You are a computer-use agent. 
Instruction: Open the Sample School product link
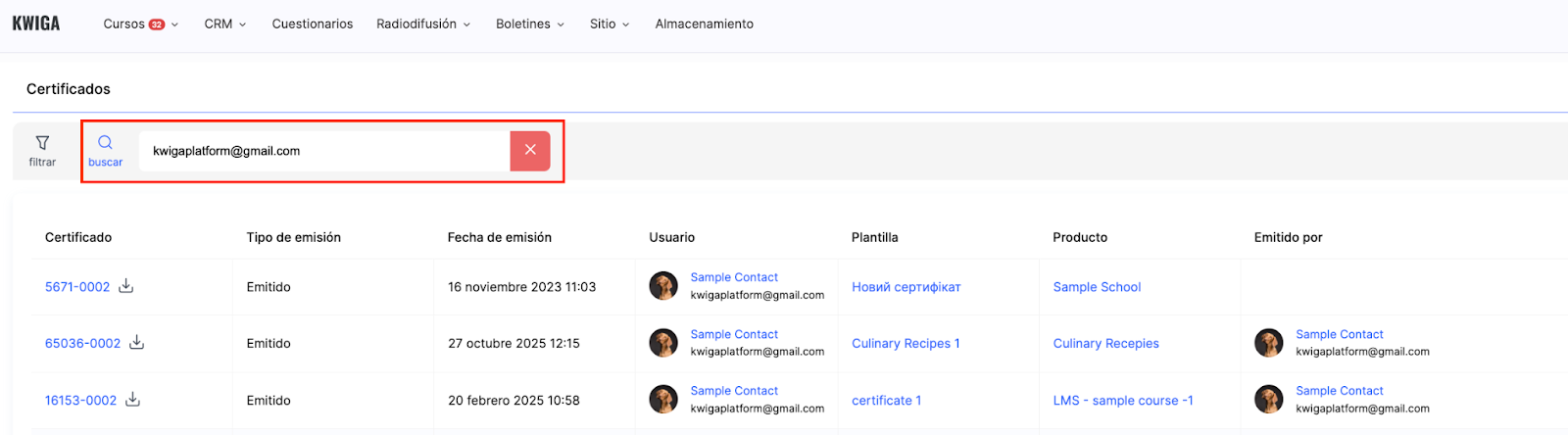point(1097,287)
